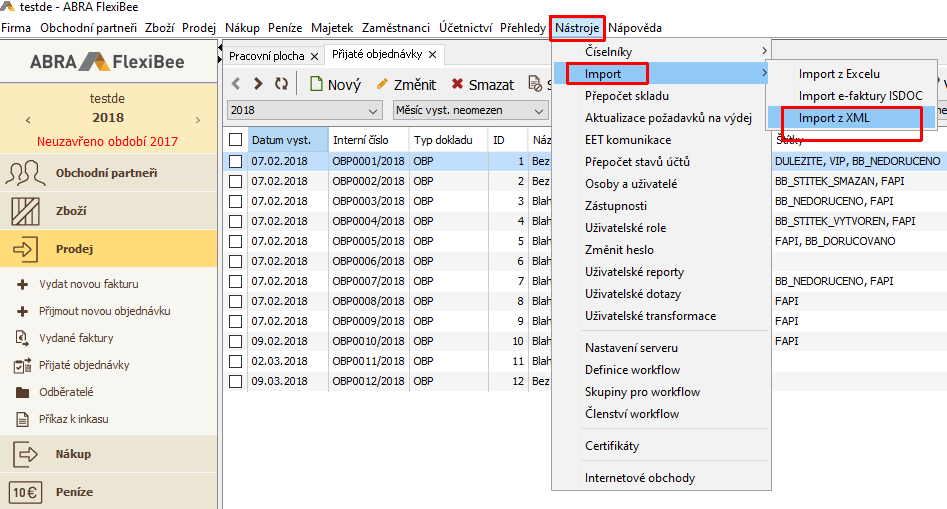Check the box for row OBP0005/2018

coord(236,241)
